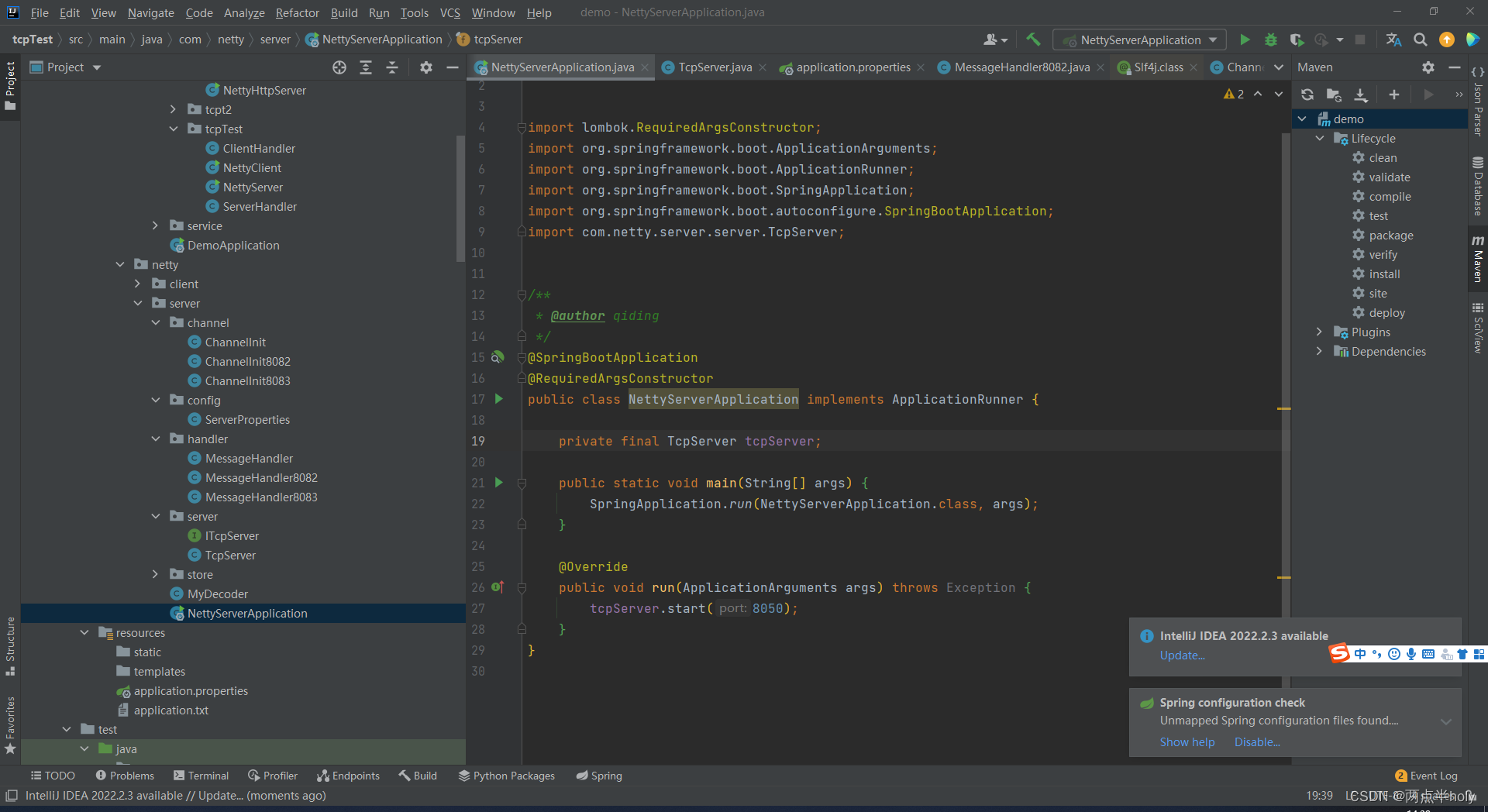Hide the Project tool window

pyautogui.click(x=453, y=67)
